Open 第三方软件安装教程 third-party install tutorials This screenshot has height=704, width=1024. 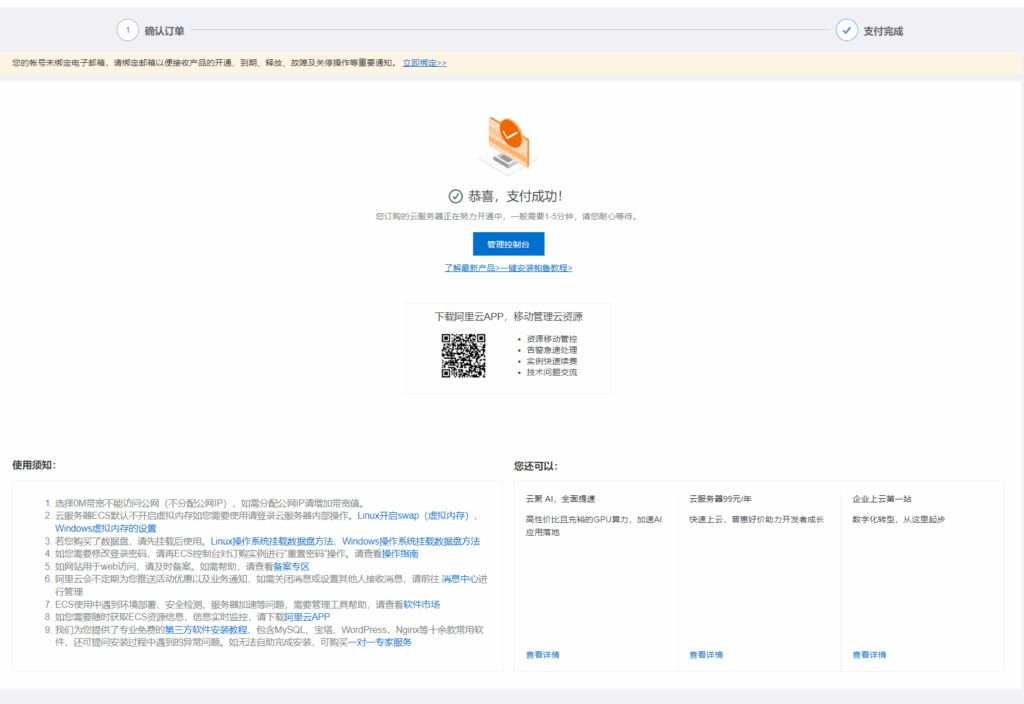coord(205,631)
